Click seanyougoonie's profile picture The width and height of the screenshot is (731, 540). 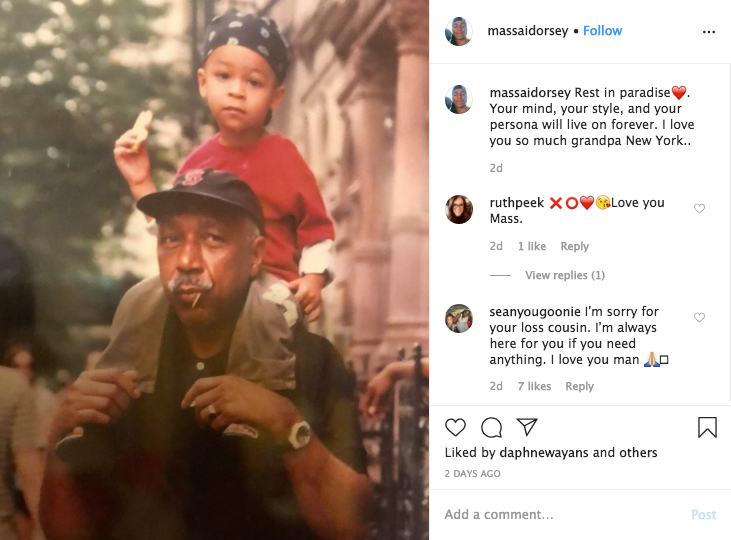coord(459,318)
